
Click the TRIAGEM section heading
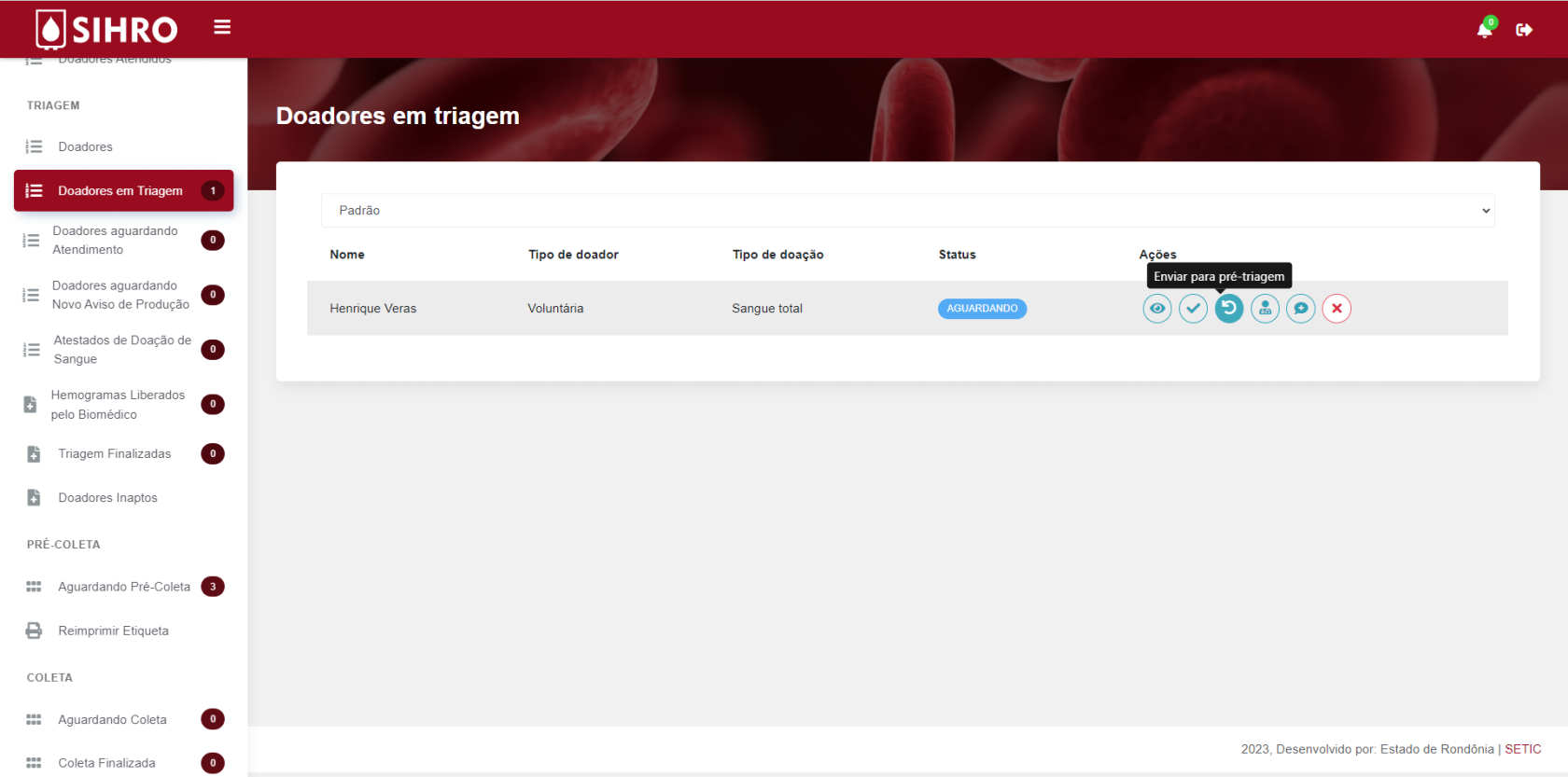click(53, 105)
